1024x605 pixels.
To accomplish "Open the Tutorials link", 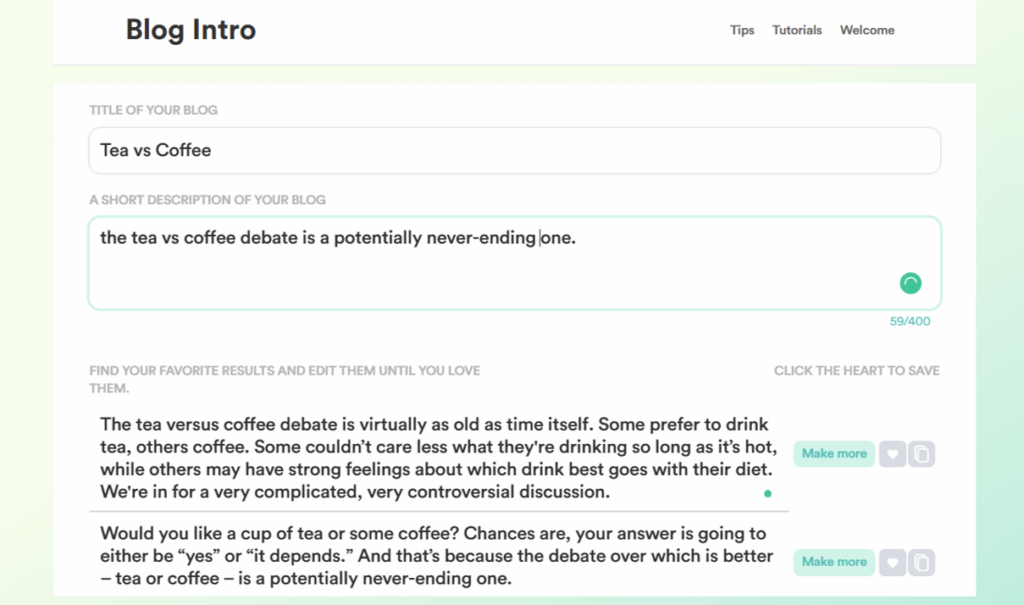I will point(797,30).
